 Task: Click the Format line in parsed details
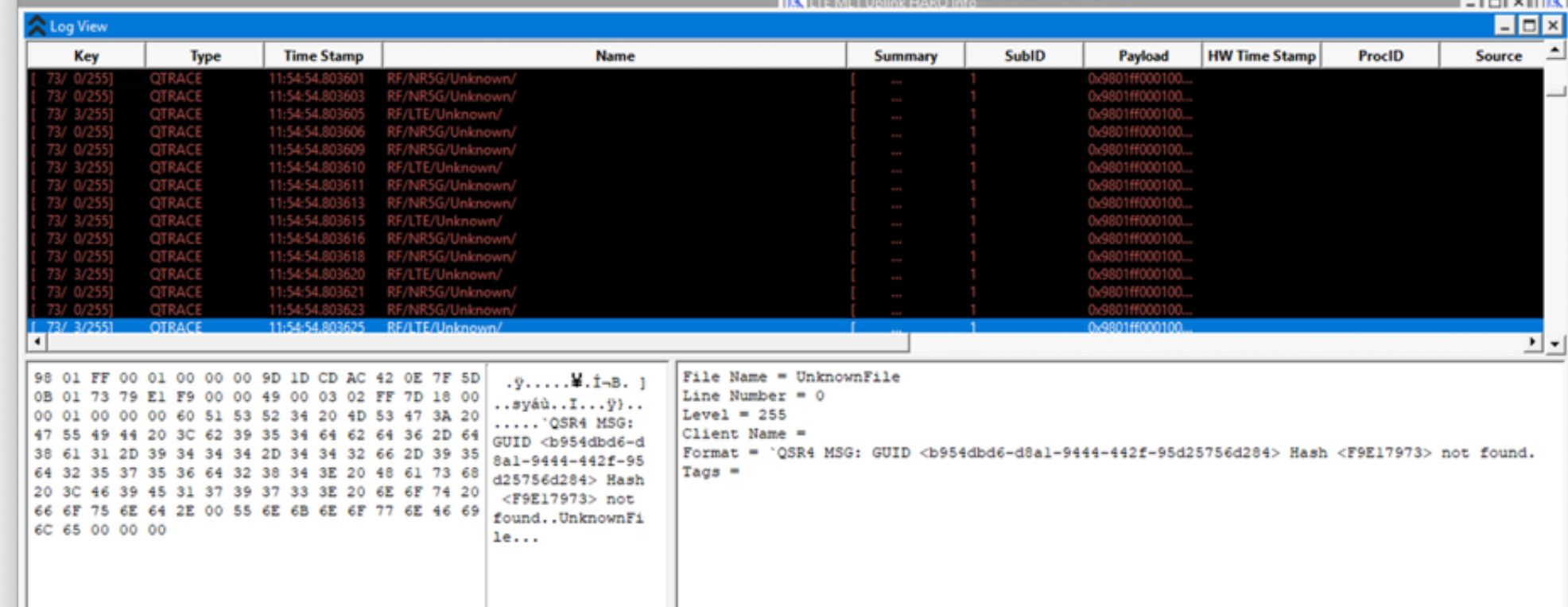tap(1108, 453)
